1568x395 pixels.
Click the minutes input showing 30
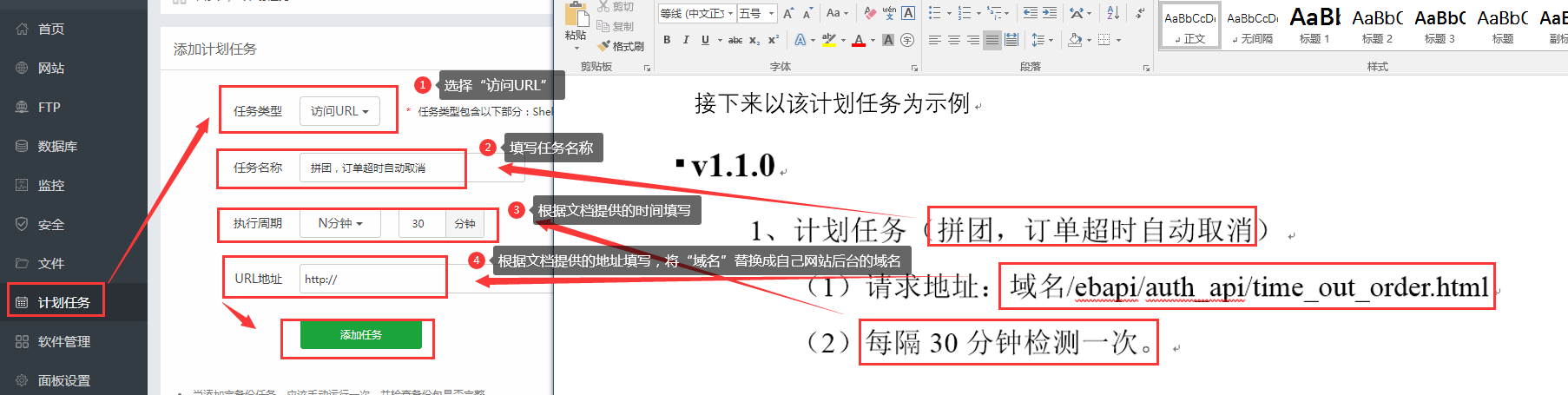(x=422, y=223)
